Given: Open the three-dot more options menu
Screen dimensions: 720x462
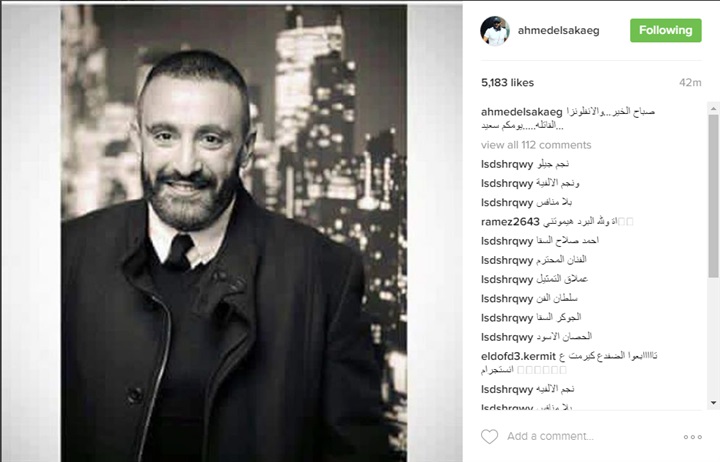Looking at the screenshot, I should tap(692, 437).
